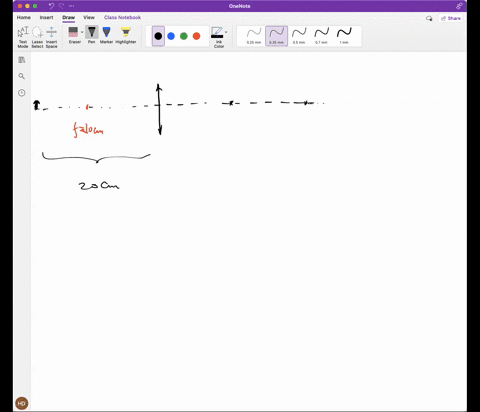Open the Class Notebook tab
The width and height of the screenshot is (480, 412).
tap(122, 17)
